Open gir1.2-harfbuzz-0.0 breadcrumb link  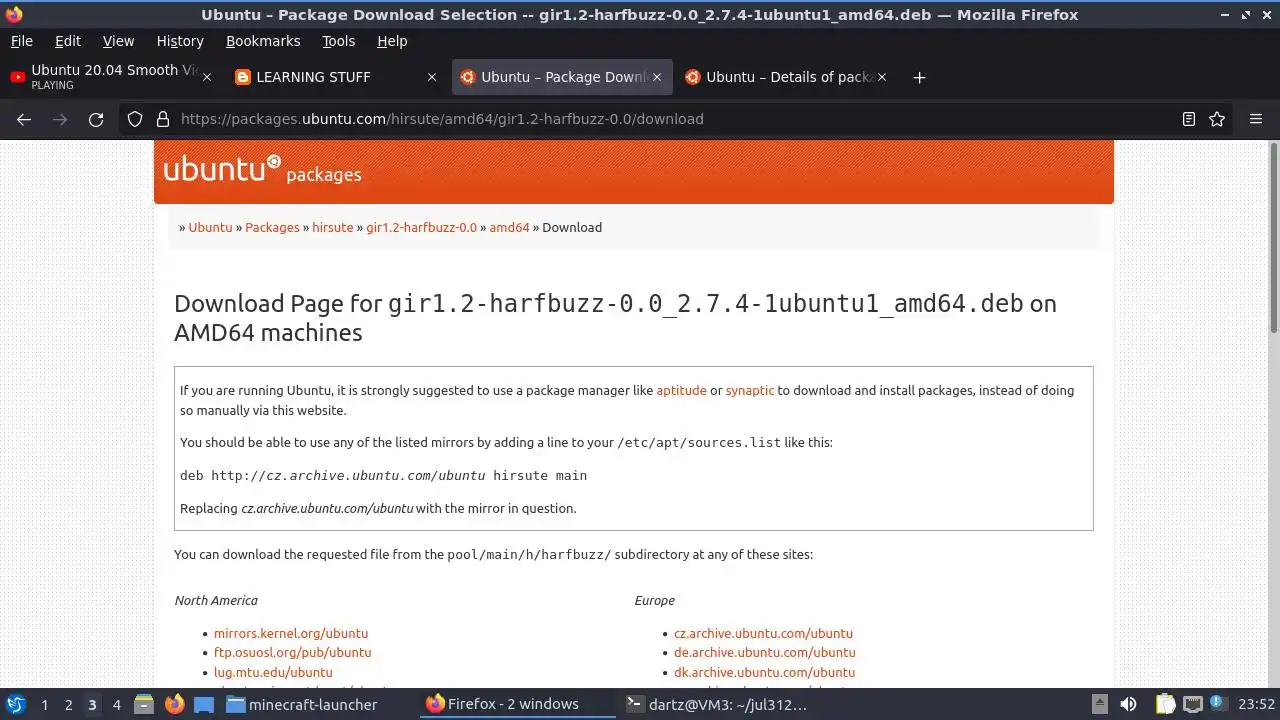point(421,227)
